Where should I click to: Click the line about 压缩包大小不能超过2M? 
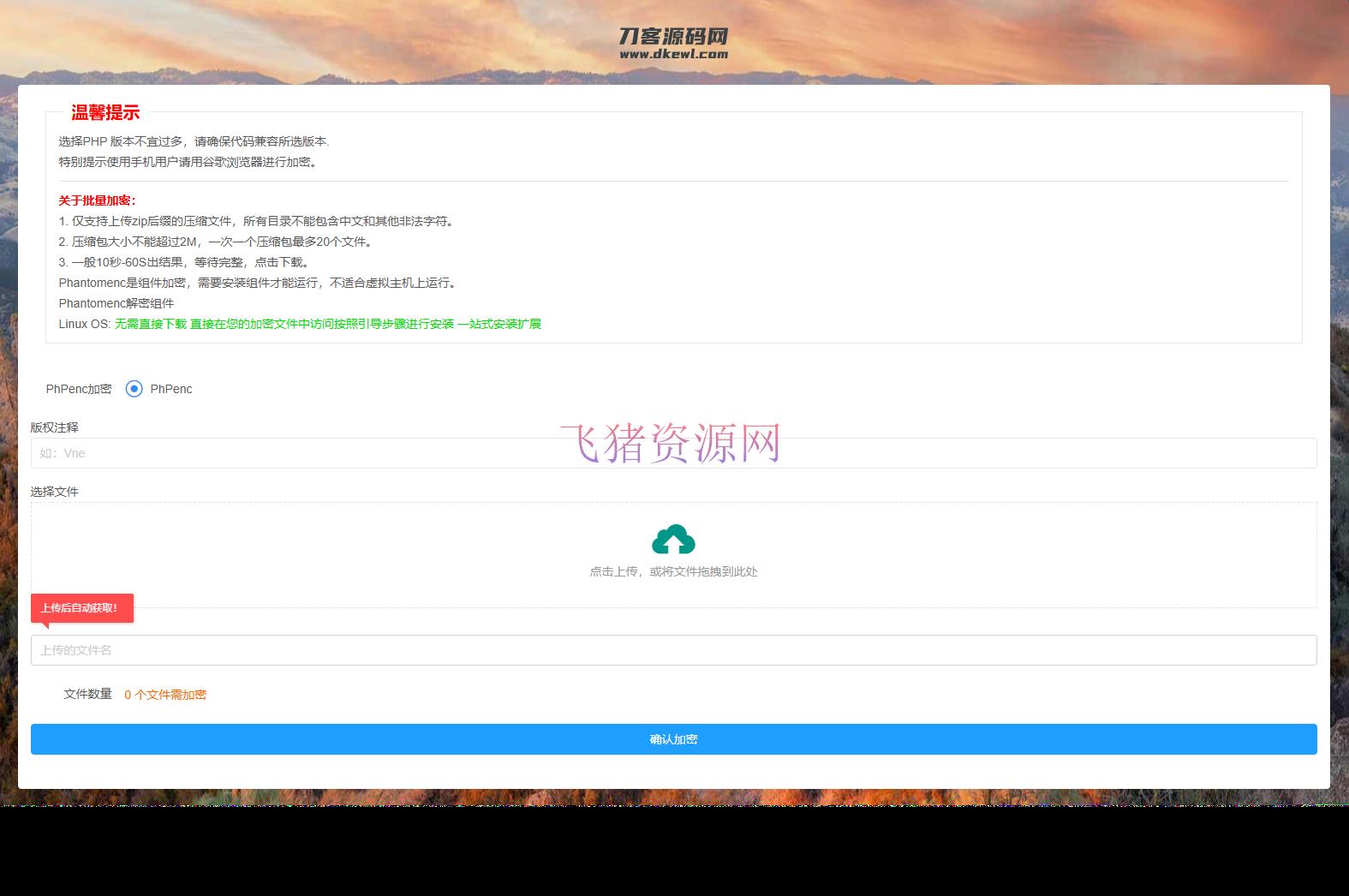(216, 242)
